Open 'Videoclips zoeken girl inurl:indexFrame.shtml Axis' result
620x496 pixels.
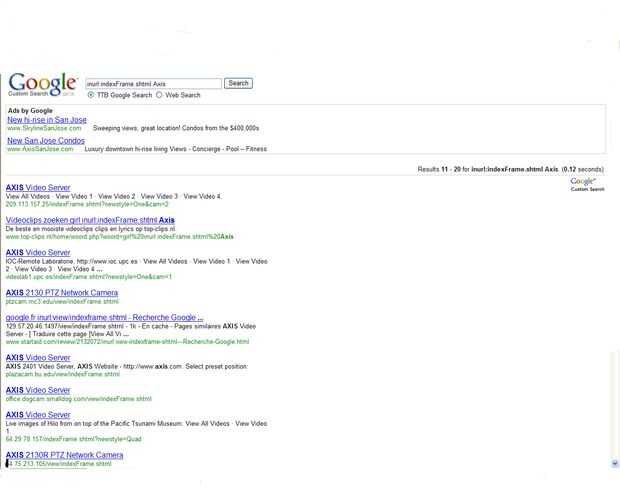[90, 220]
